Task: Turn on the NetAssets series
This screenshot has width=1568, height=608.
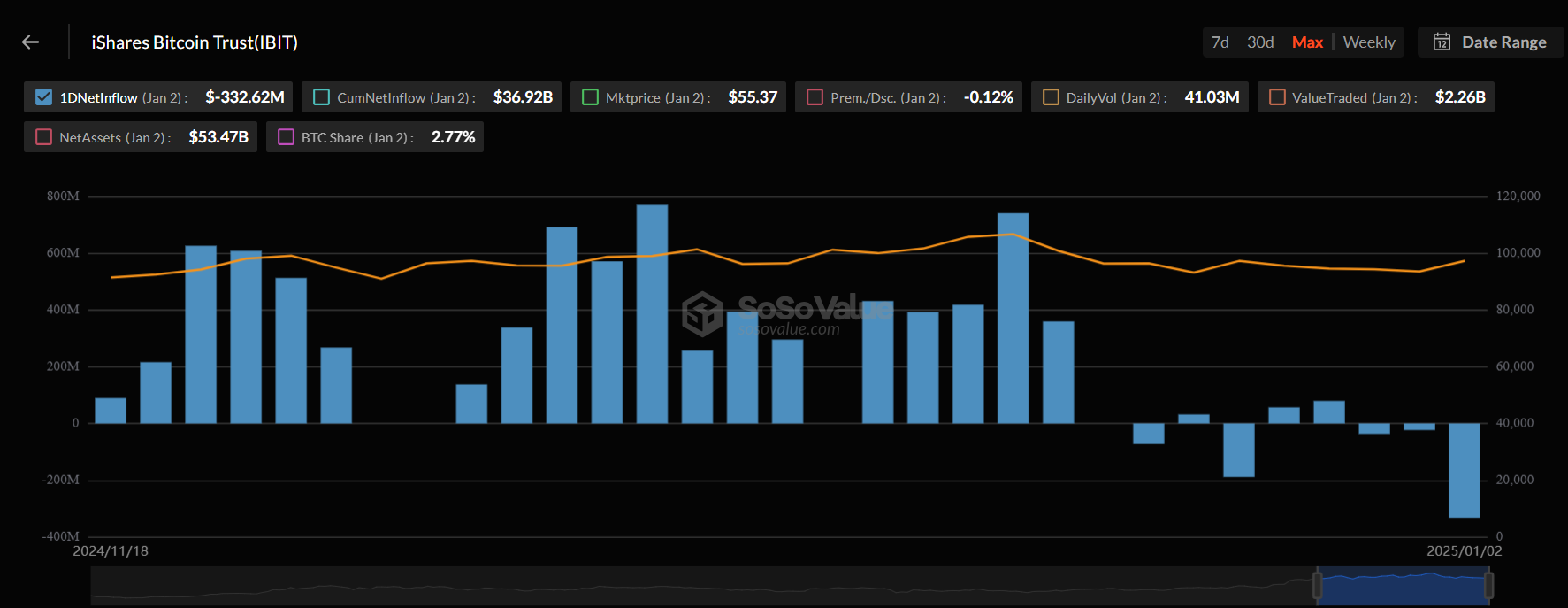Action: pyautogui.click(x=43, y=137)
